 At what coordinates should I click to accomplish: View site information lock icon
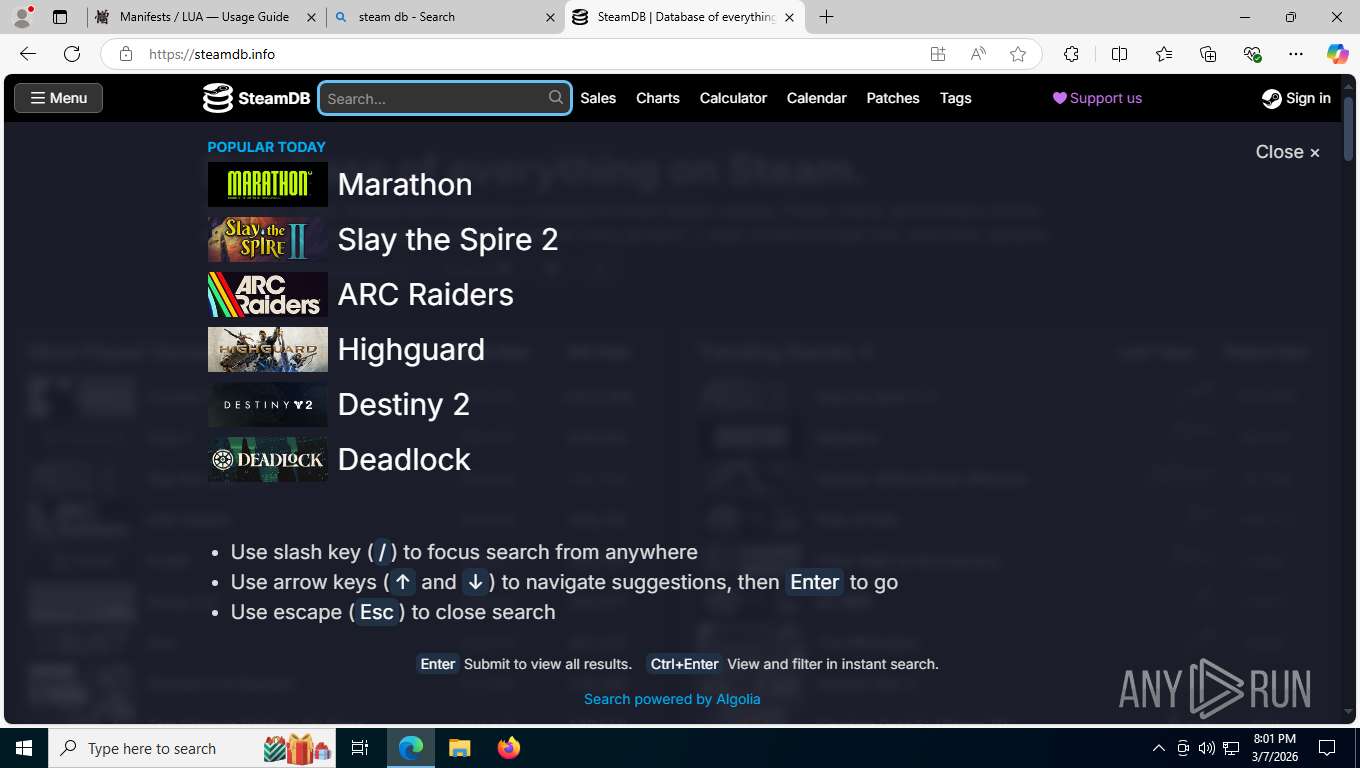(125, 54)
